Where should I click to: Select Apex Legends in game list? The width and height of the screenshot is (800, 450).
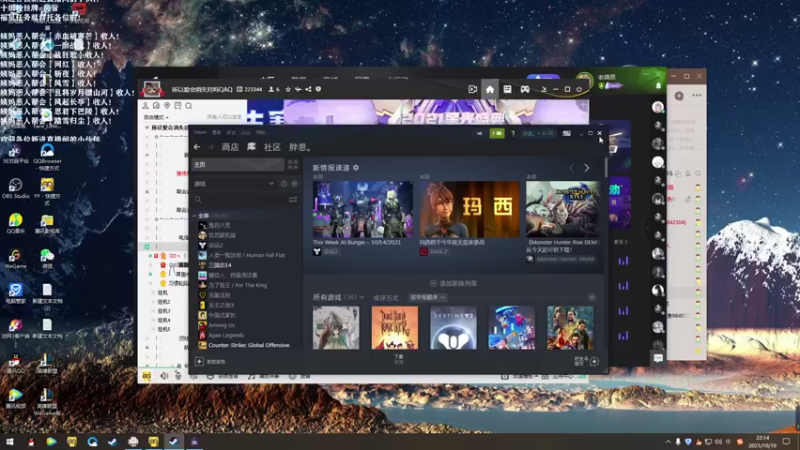coord(221,335)
